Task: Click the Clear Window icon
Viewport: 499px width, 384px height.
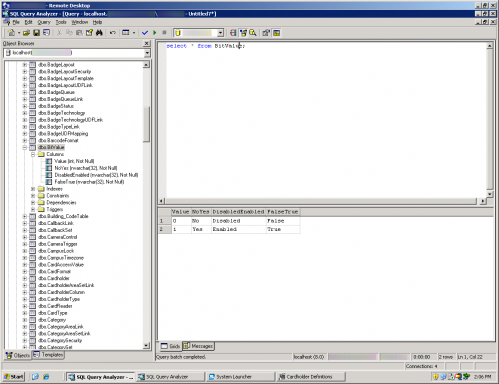Action: click(89, 33)
